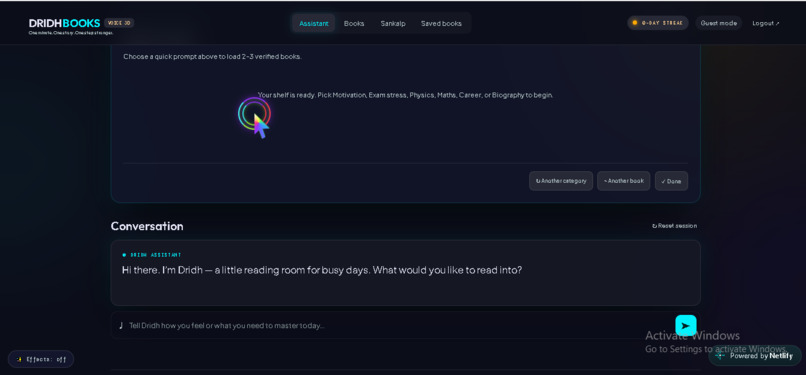Viewport: 806px width, 375px height.
Task: Click the rainbow circle loader icon
Action: pos(254,114)
